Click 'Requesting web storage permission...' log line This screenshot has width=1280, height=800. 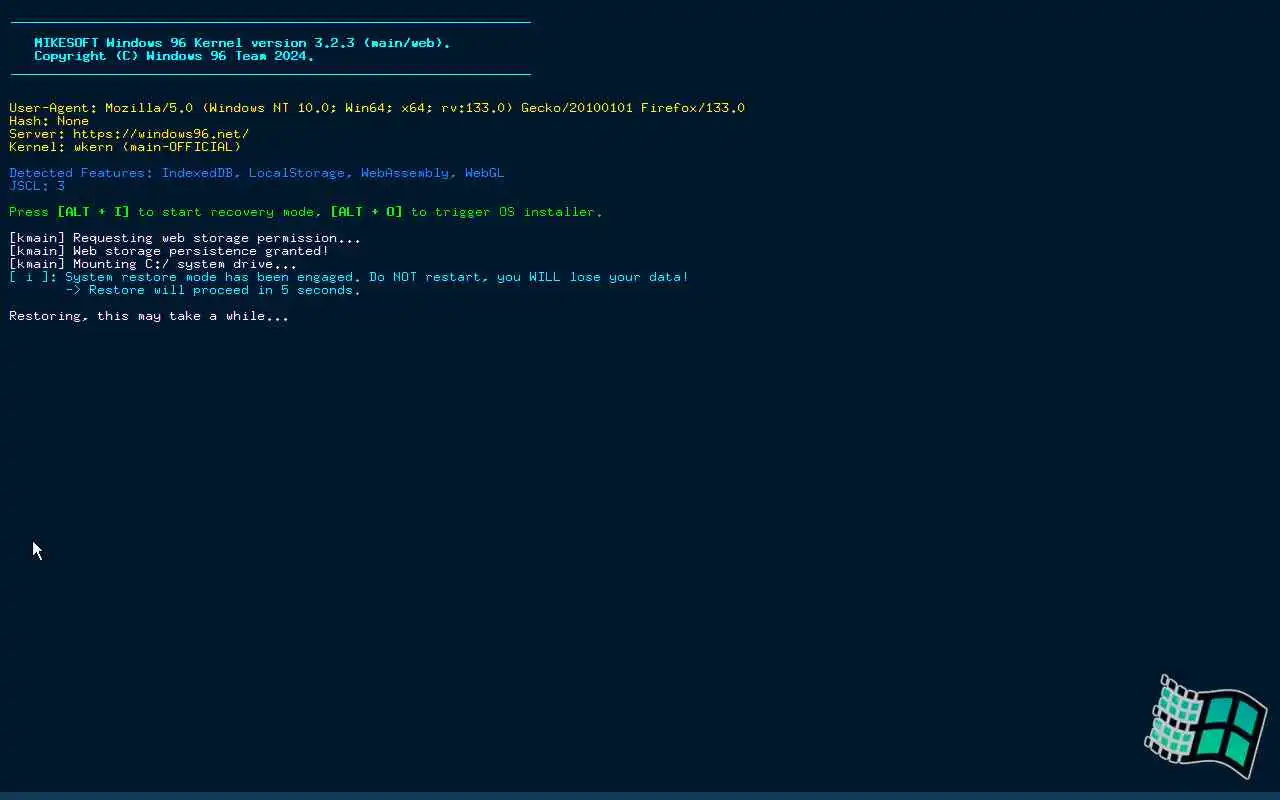click(185, 238)
